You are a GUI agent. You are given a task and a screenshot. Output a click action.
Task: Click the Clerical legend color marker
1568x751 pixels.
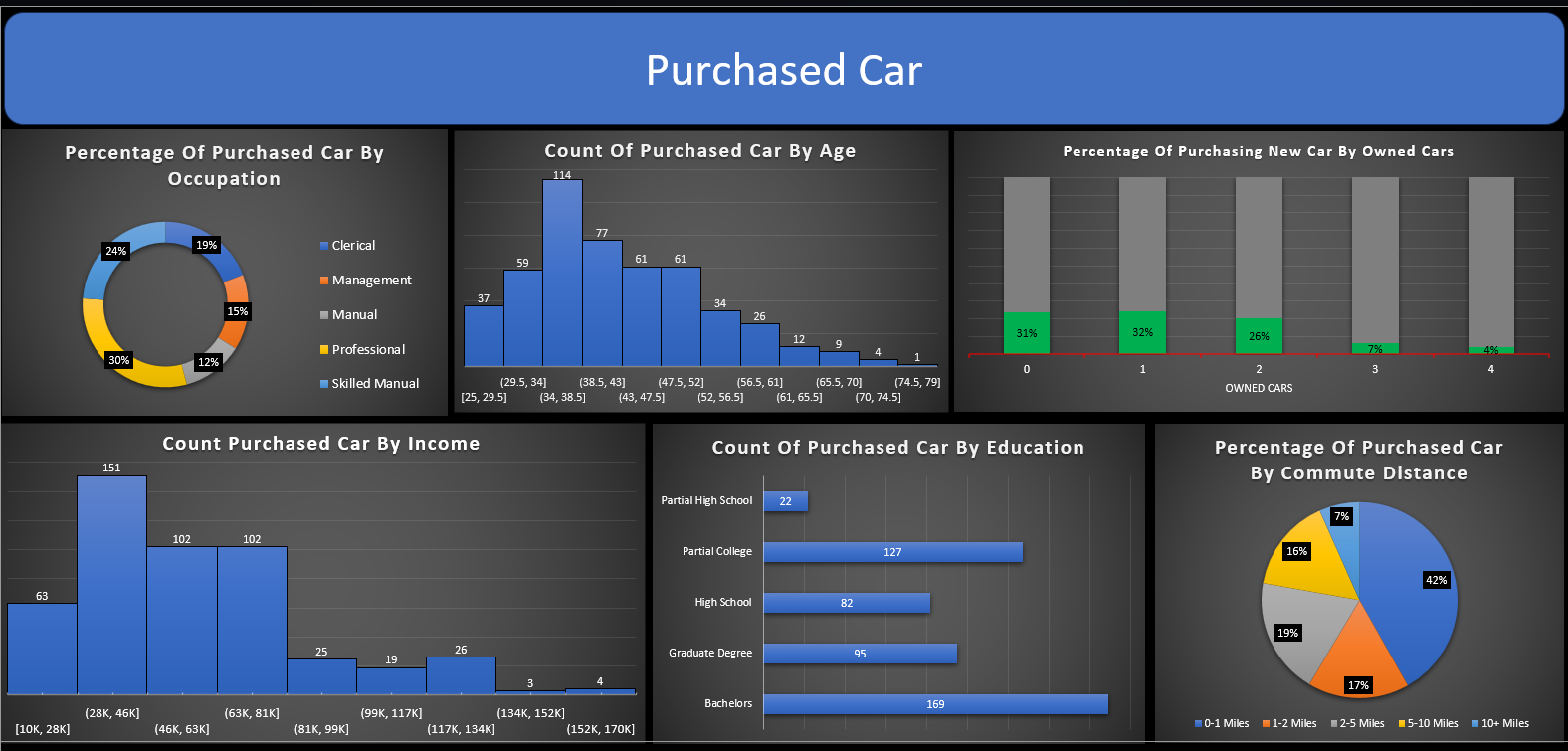[324, 246]
